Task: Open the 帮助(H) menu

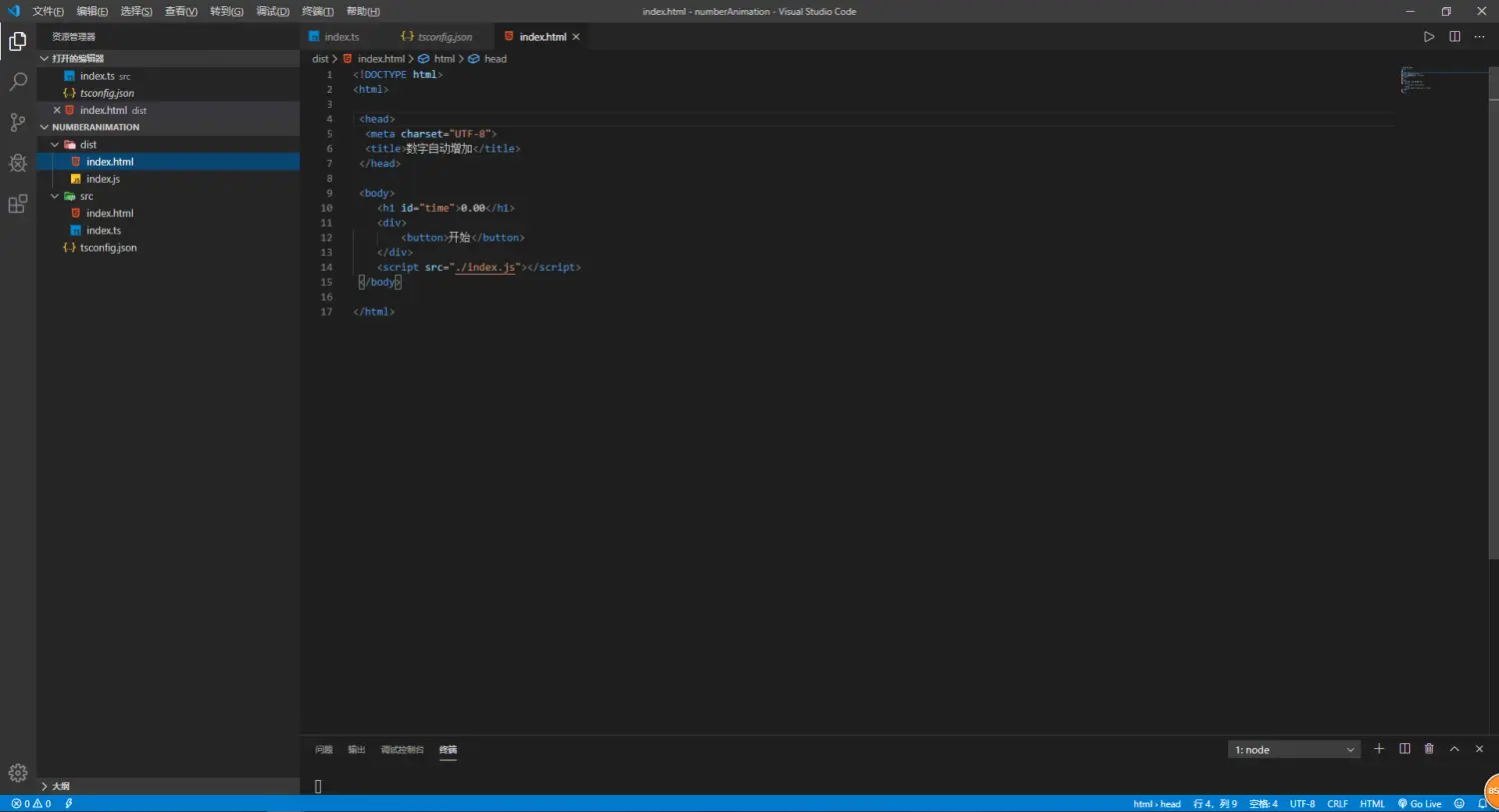Action: point(363,11)
